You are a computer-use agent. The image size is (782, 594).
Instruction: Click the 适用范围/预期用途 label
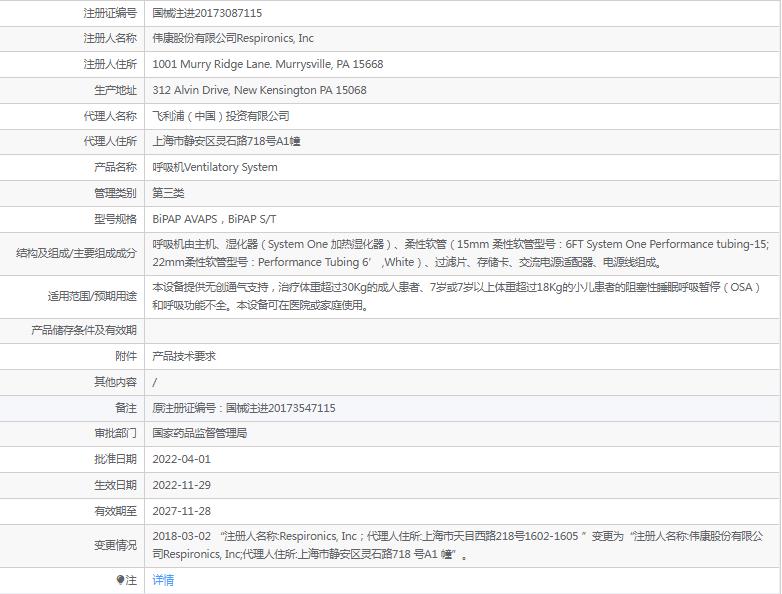click(x=92, y=296)
